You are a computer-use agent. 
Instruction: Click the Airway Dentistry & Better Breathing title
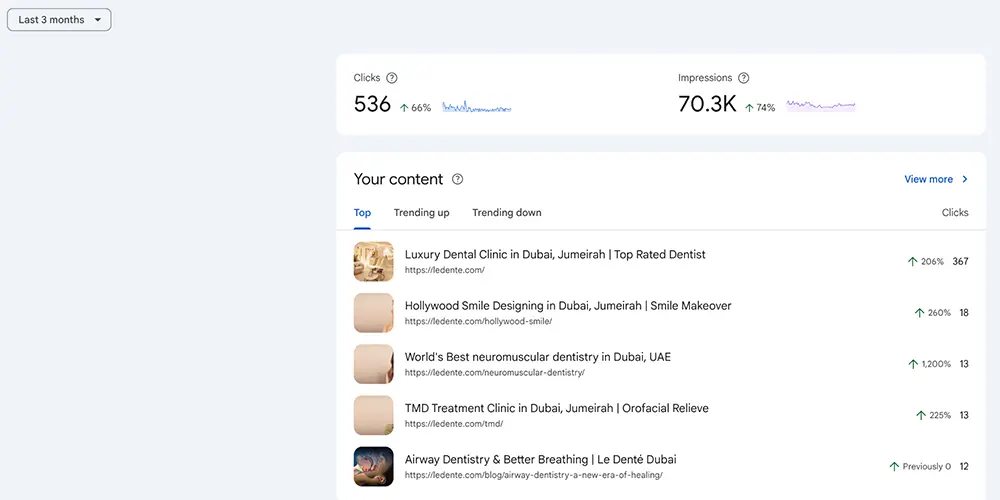541,459
